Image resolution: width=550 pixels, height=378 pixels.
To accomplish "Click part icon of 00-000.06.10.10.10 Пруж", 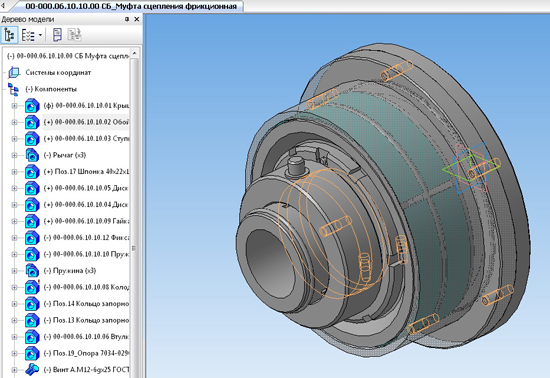I will pos(32,254).
